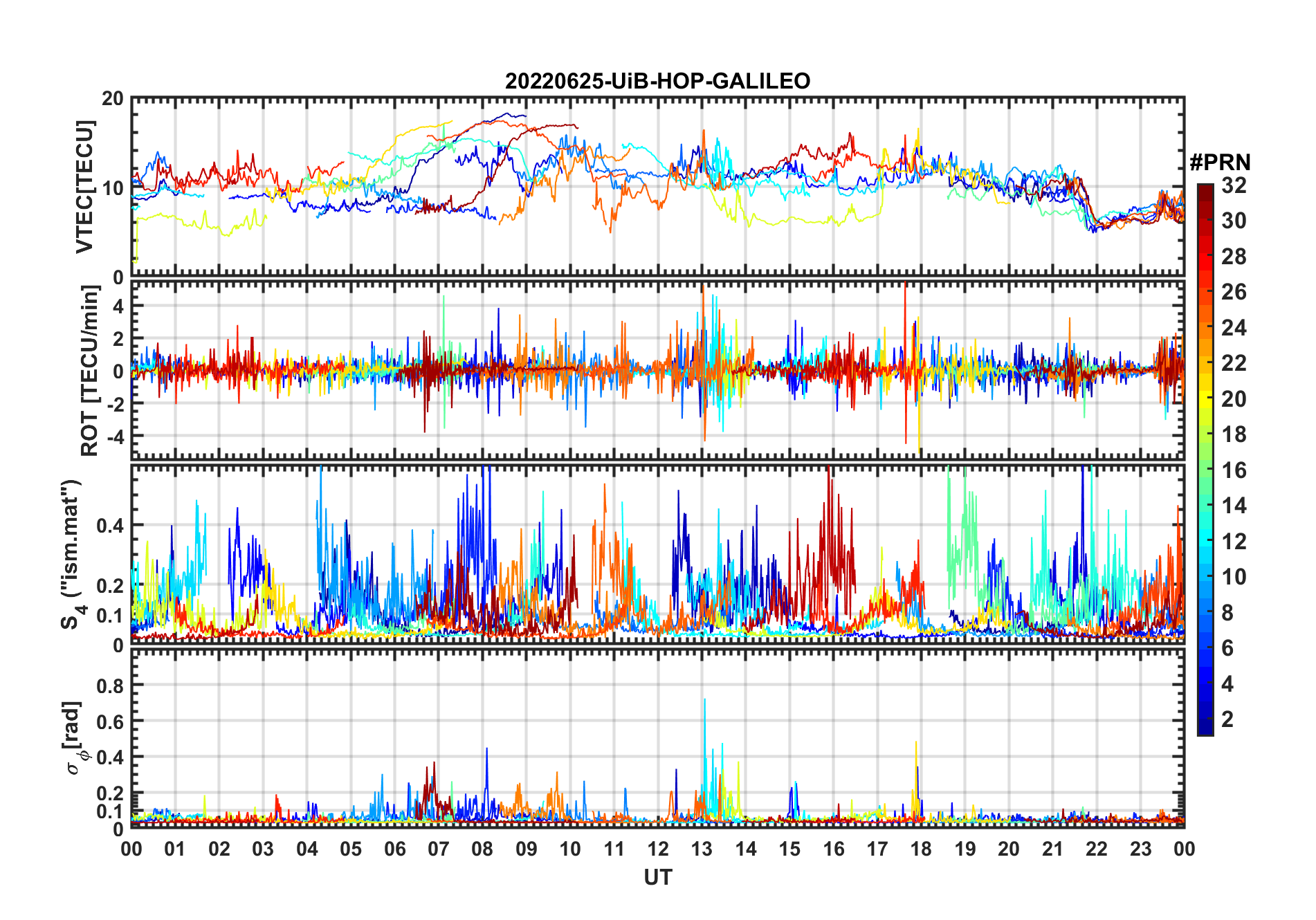Click x-axis tick label 11

(614, 849)
